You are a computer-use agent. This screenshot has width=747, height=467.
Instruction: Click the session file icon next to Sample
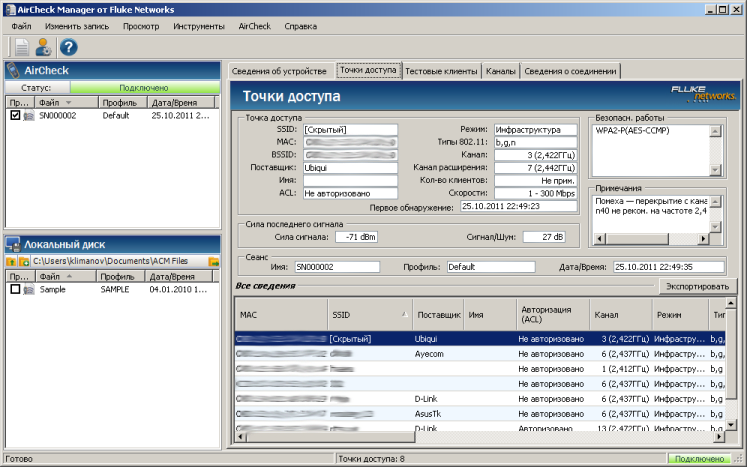click(x=29, y=289)
